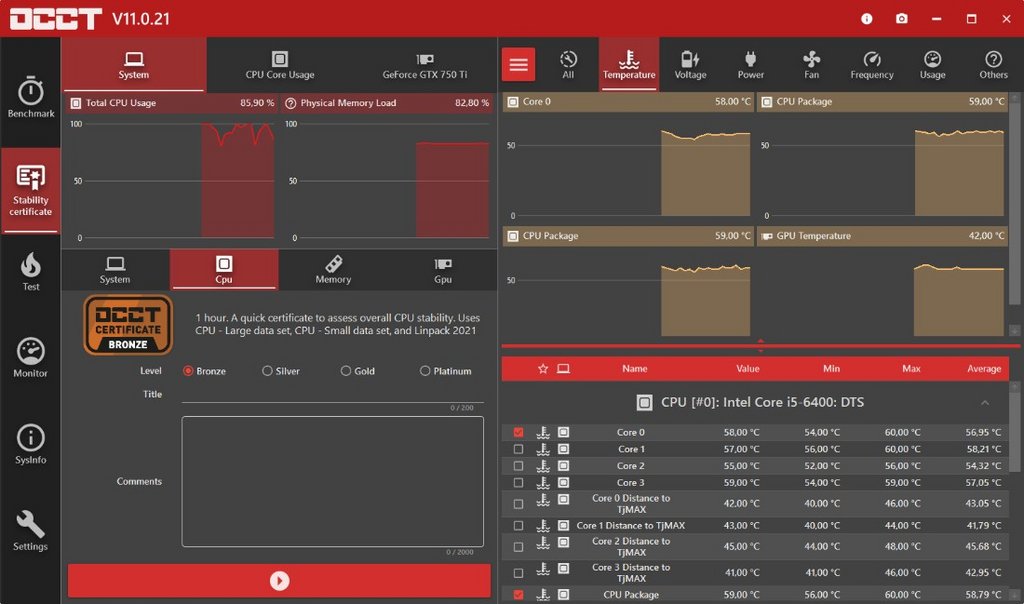Image resolution: width=1024 pixels, height=604 pixels.
Task: Uncheck the Core 0 sensor checkbox
Action: click(519, 432)
